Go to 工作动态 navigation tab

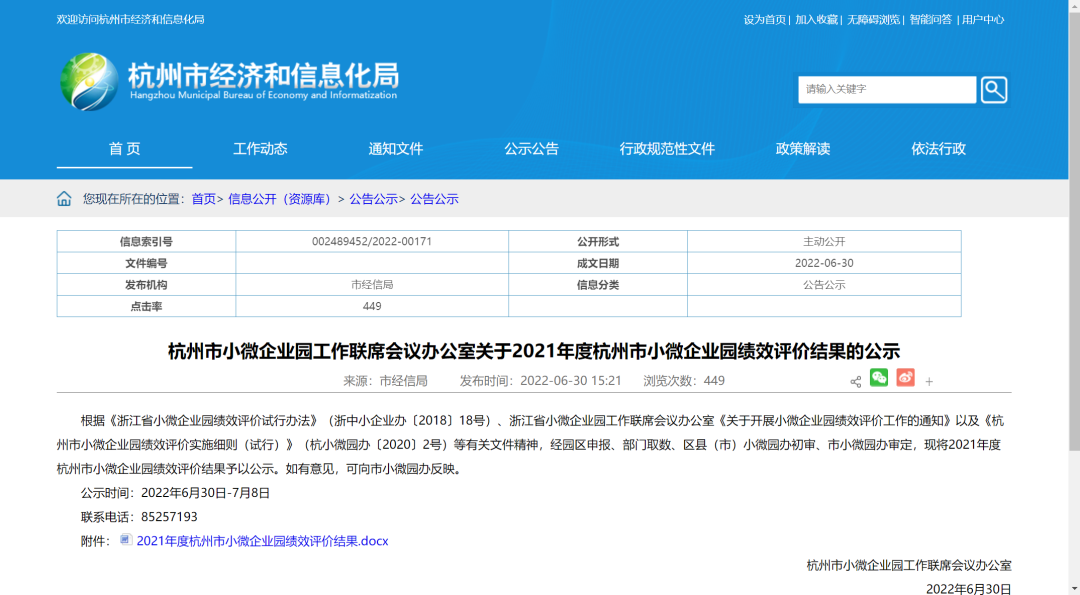point(260,149)
